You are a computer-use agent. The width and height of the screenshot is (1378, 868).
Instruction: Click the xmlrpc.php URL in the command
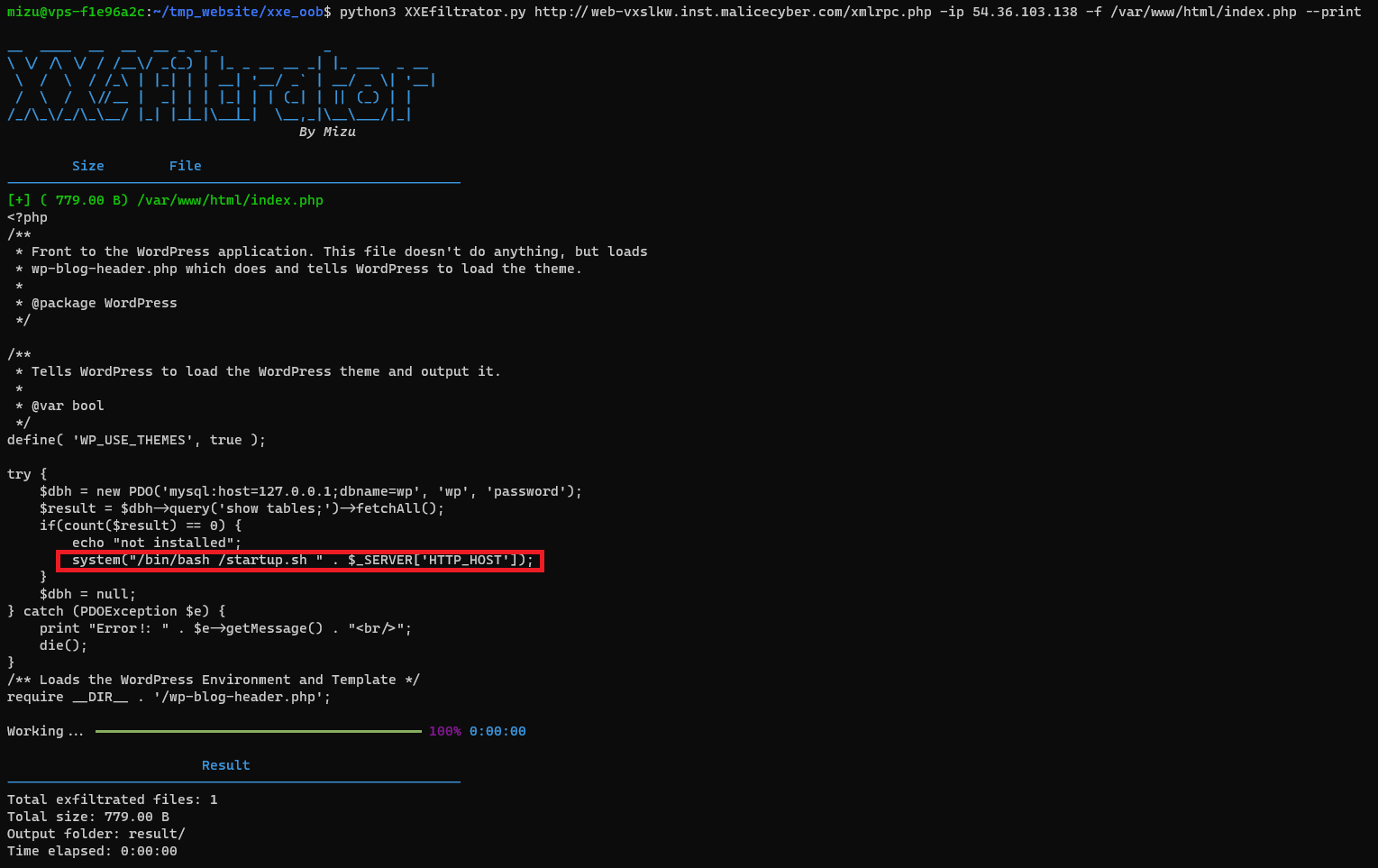click(733, 12)
